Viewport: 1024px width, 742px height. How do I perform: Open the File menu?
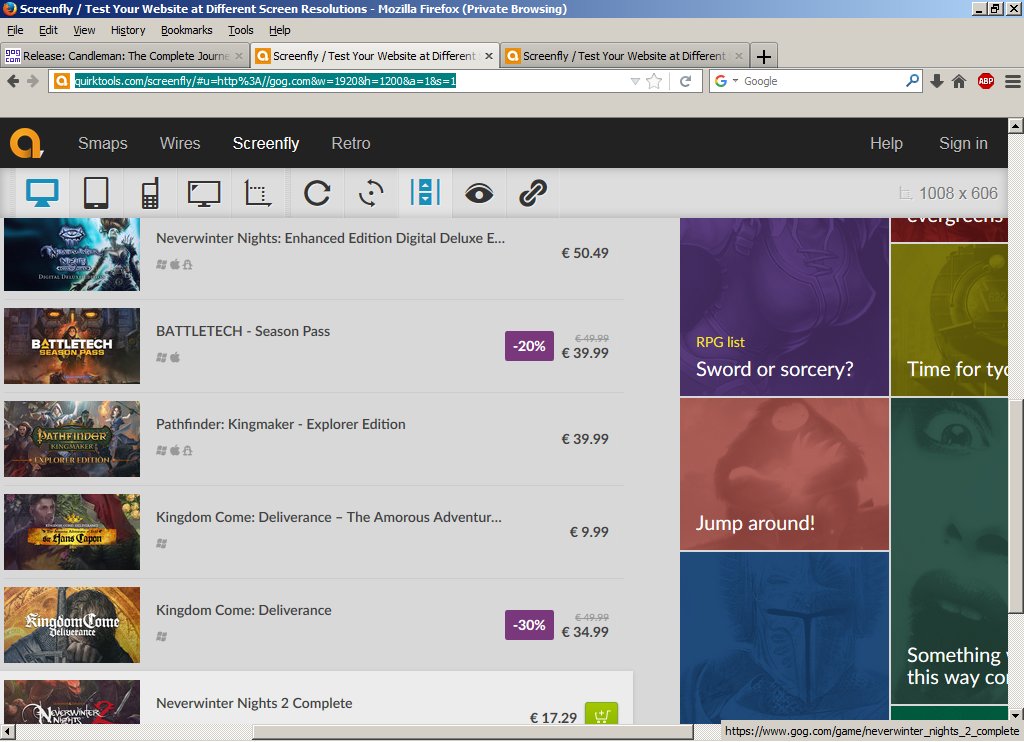pyautogui.click(x=15, y=30)
